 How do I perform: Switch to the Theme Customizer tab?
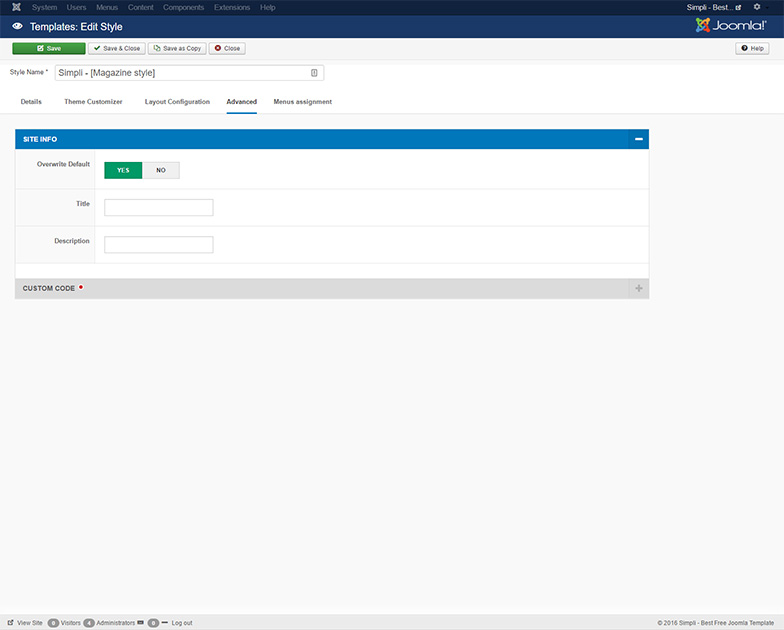click(93, 102)
